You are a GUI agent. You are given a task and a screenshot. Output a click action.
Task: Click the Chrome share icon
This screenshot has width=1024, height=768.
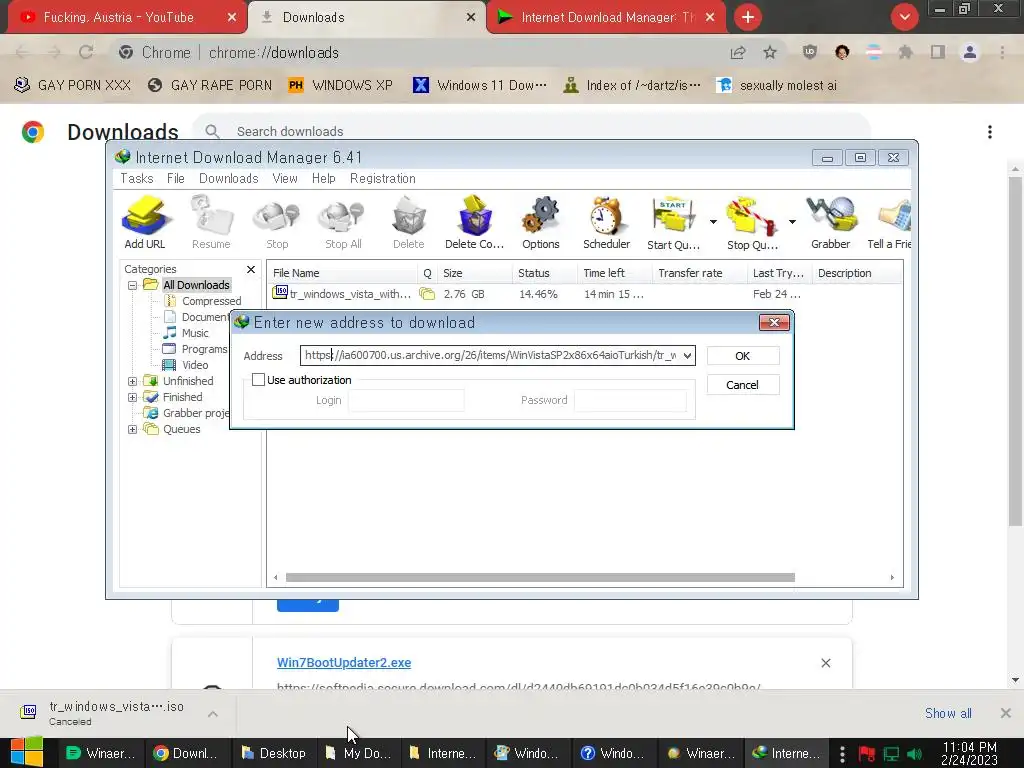pyautogui.click(x=738, y=52)
